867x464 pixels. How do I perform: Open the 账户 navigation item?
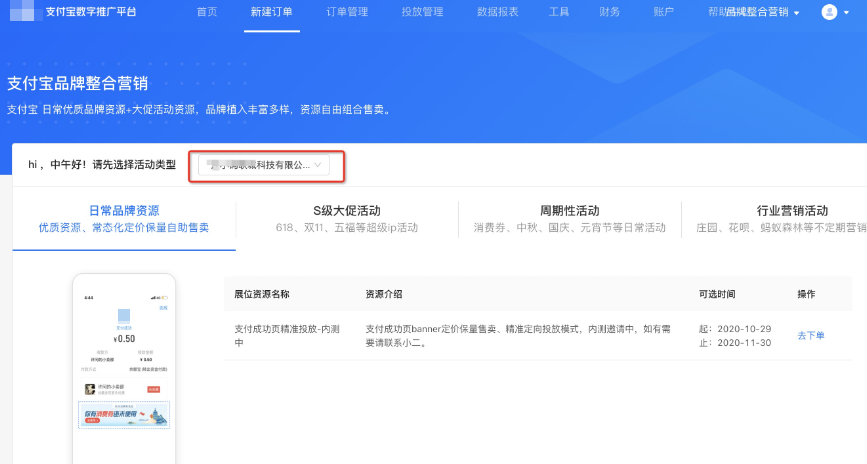click(x=664, y=12)
